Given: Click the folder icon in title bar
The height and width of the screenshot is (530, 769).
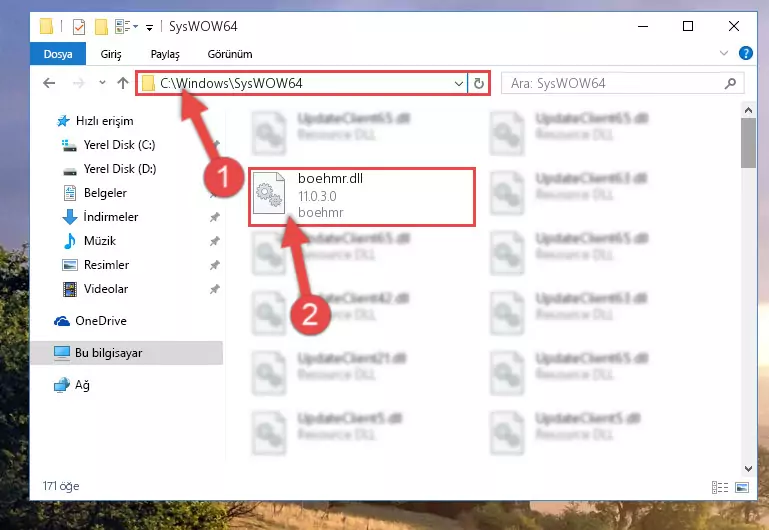Looking at the screenshot, I should [46, 26].
